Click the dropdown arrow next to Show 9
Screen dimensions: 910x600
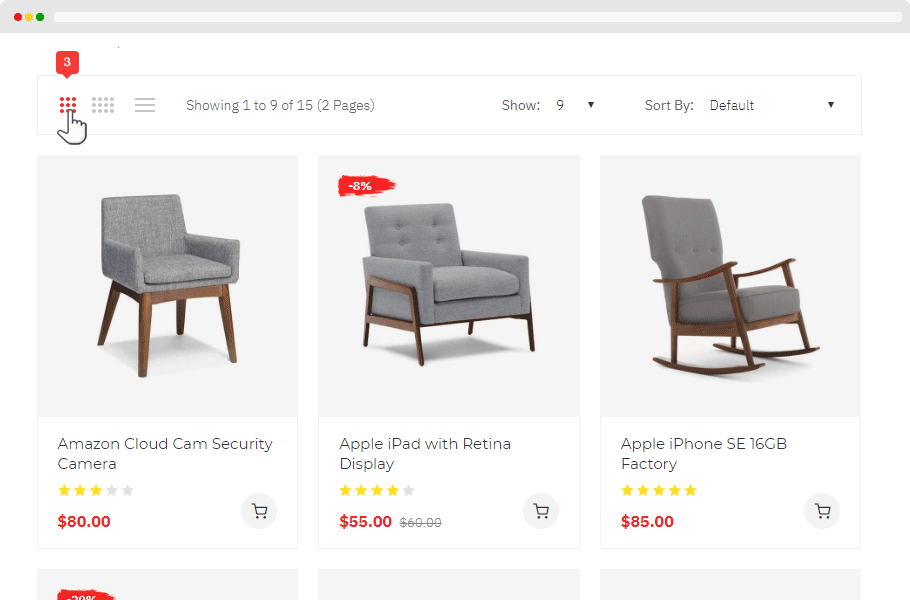591,104
